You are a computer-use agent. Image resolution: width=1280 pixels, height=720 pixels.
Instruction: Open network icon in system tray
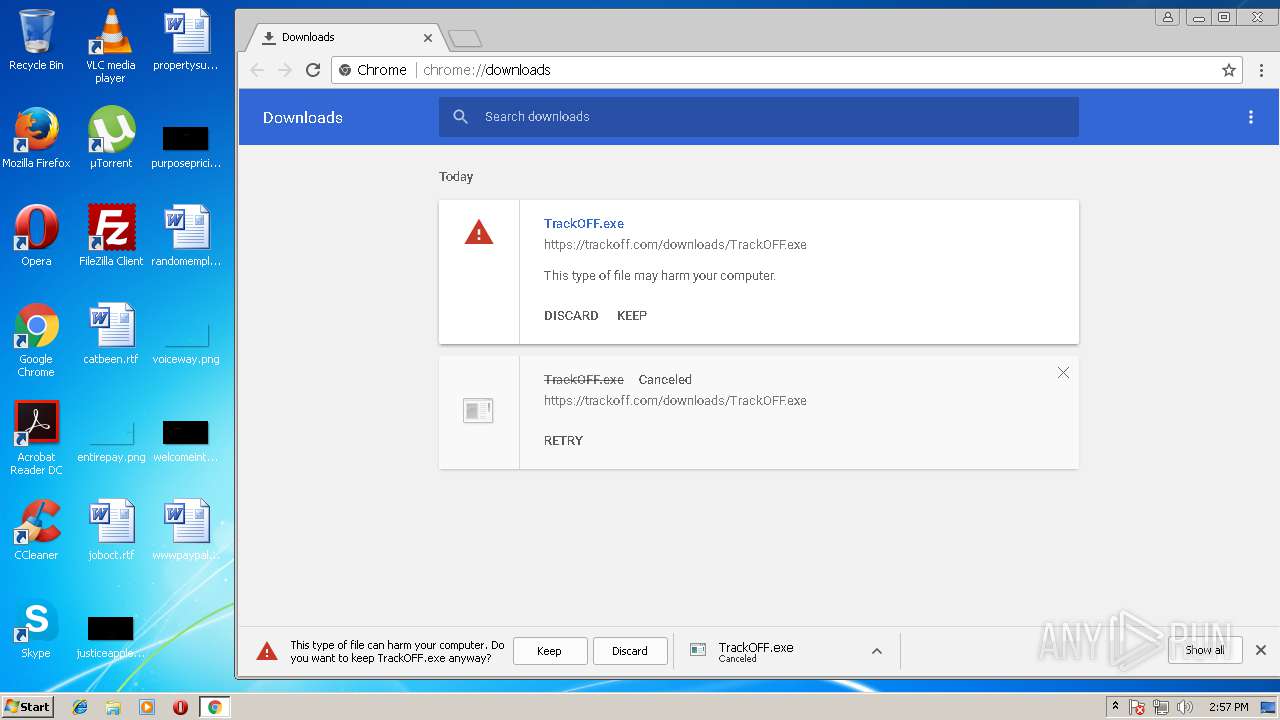click(x=1161, y=707)
